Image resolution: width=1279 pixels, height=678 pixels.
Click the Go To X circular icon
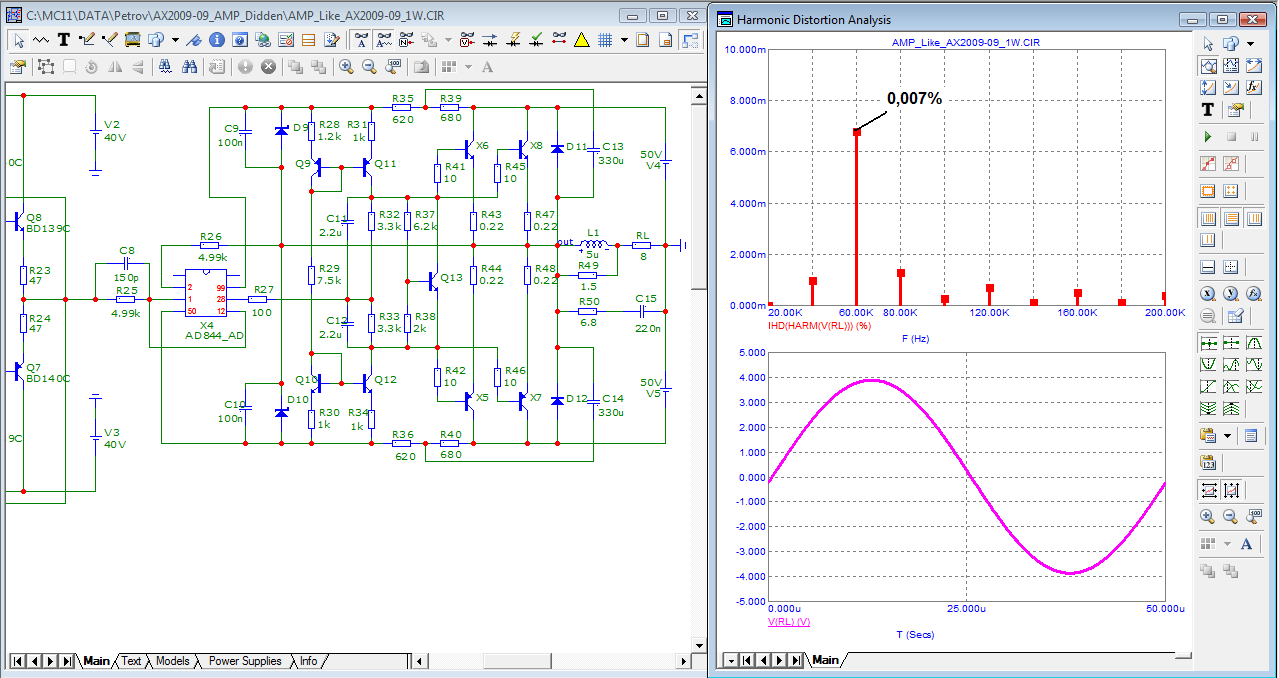point(1208,293)
